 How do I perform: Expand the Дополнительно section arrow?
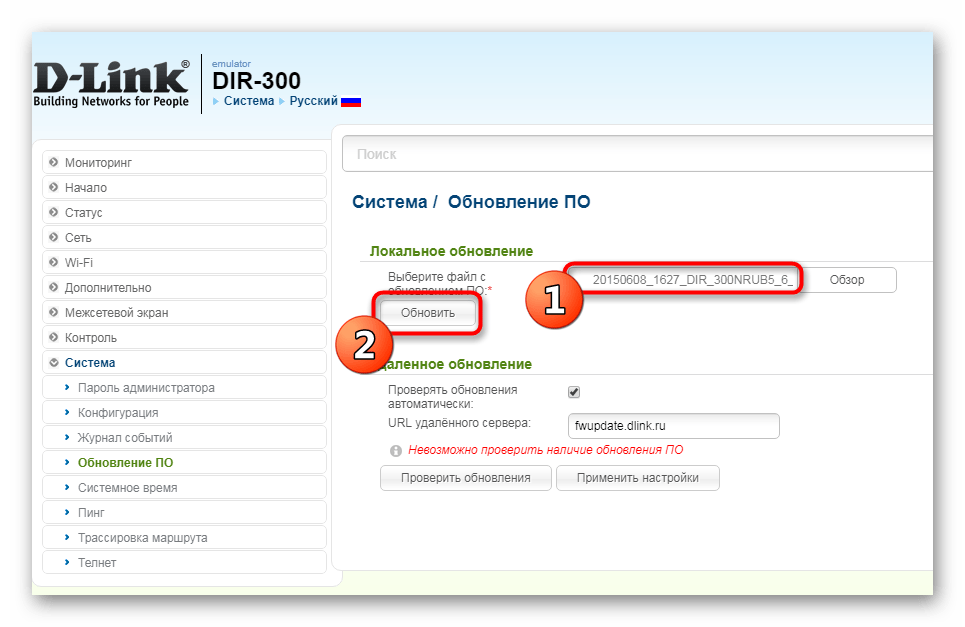(54, 287)
